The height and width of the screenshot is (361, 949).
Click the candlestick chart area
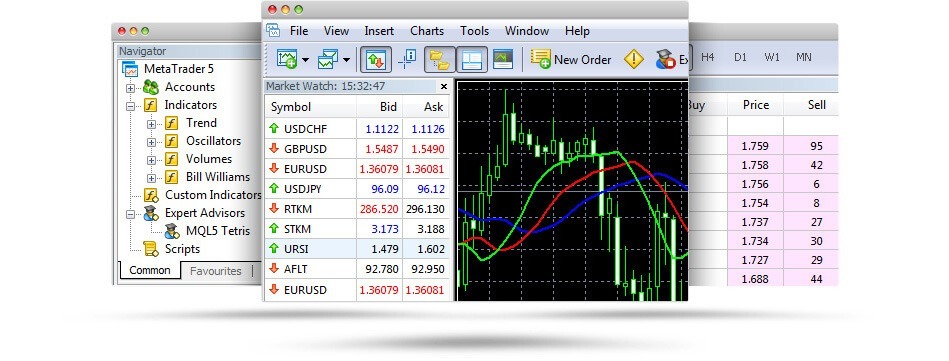point(573,191)
